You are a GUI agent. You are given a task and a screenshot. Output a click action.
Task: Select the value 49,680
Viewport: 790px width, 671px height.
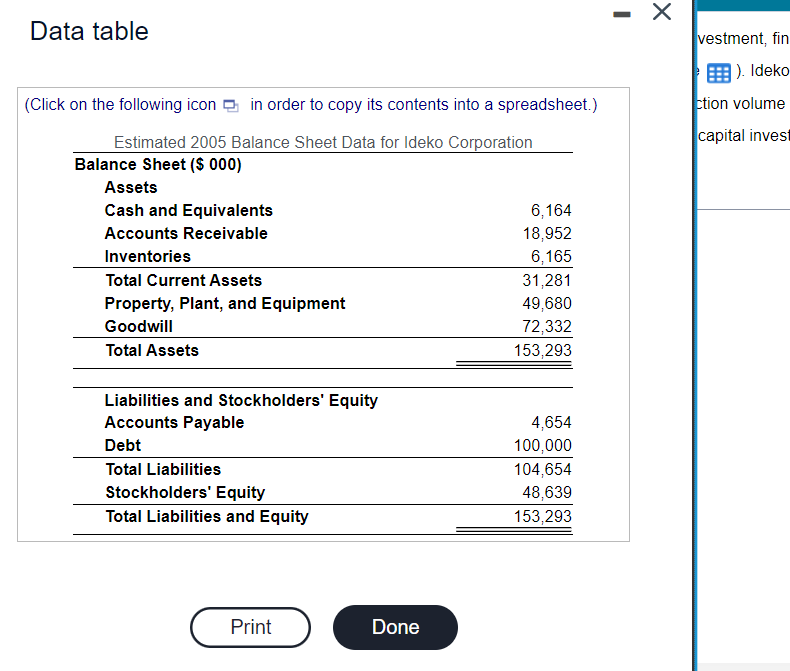(x=547, y=304)
